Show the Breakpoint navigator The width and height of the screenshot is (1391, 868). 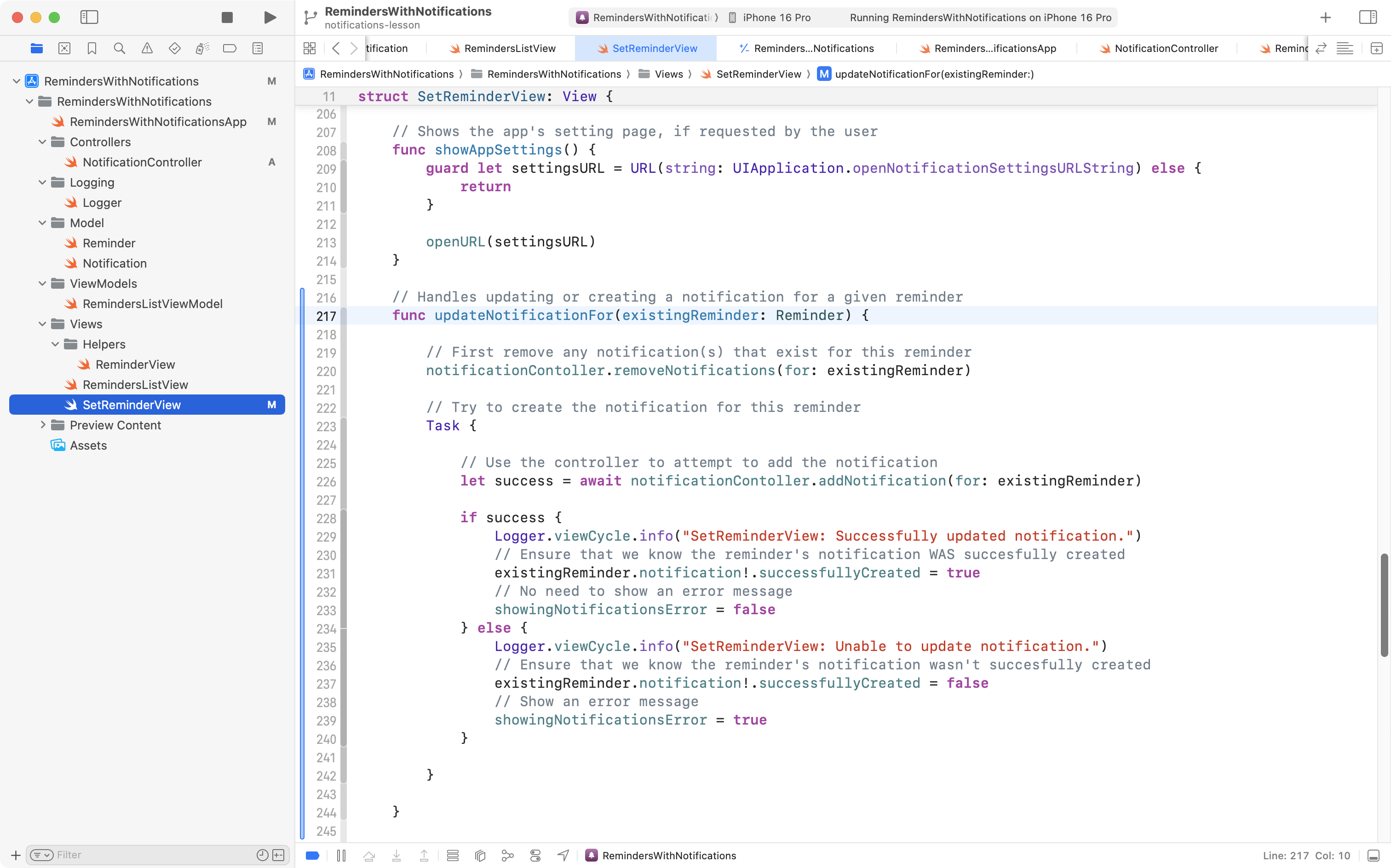click(x=230, y=48)
